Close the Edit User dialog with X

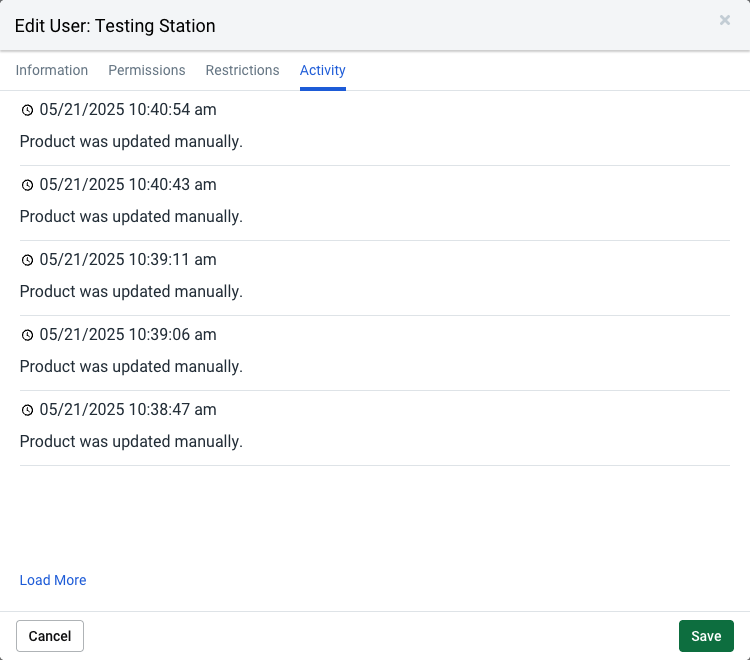point(725,20)
